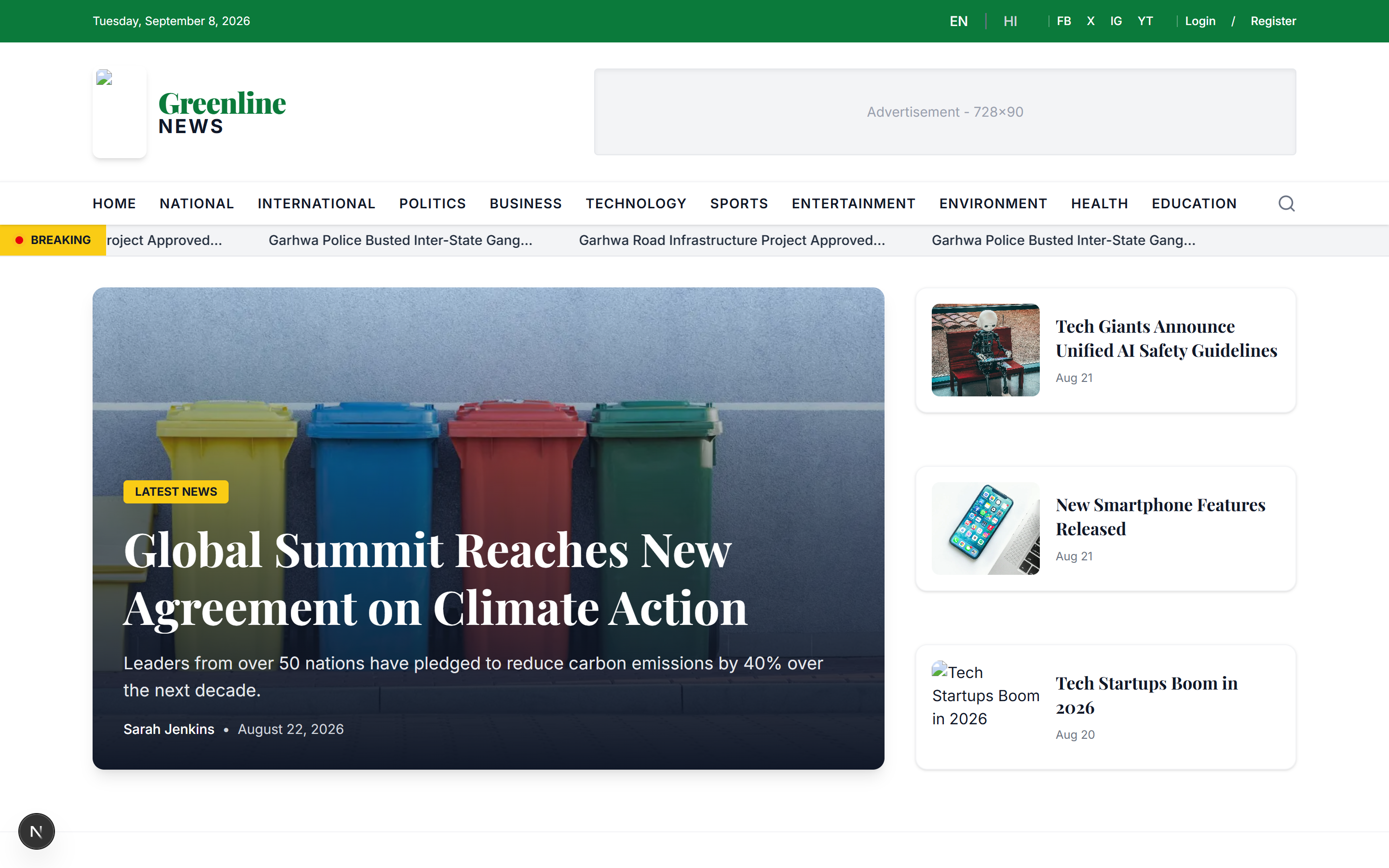Click the BREAKING label badge

coord(53,240)
